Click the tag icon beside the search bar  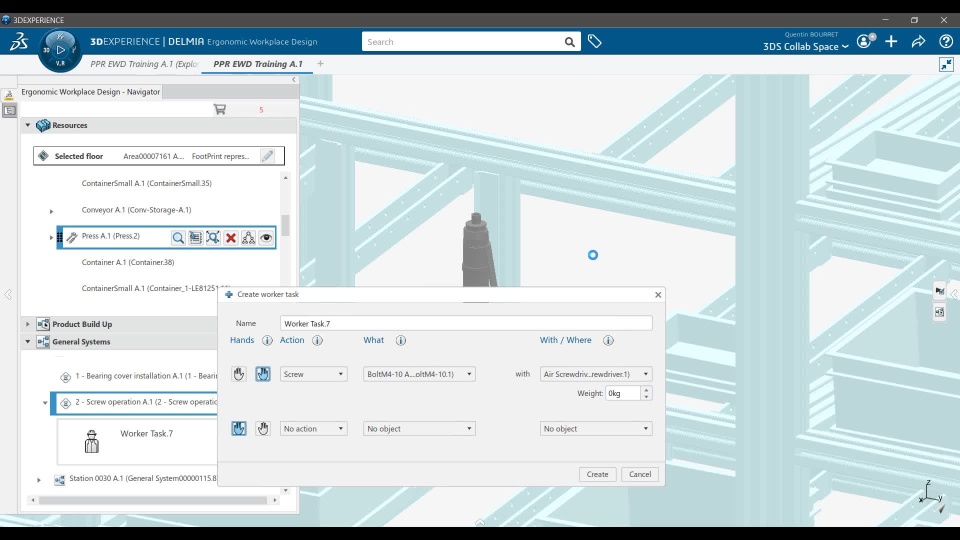[x=594, y=42]
